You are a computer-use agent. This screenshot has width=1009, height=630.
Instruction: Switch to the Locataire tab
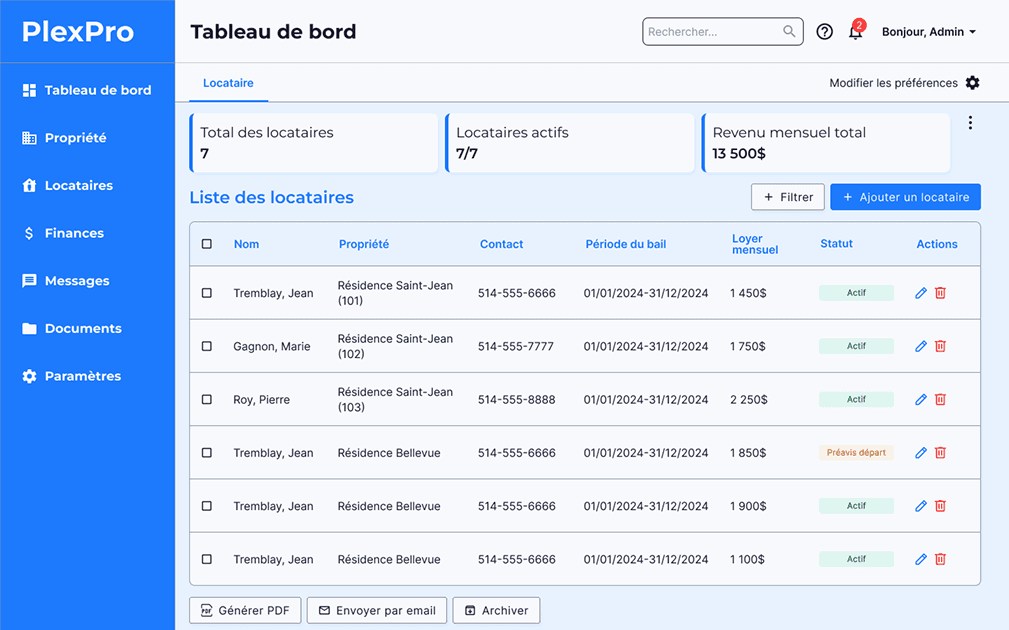[228, 83]
